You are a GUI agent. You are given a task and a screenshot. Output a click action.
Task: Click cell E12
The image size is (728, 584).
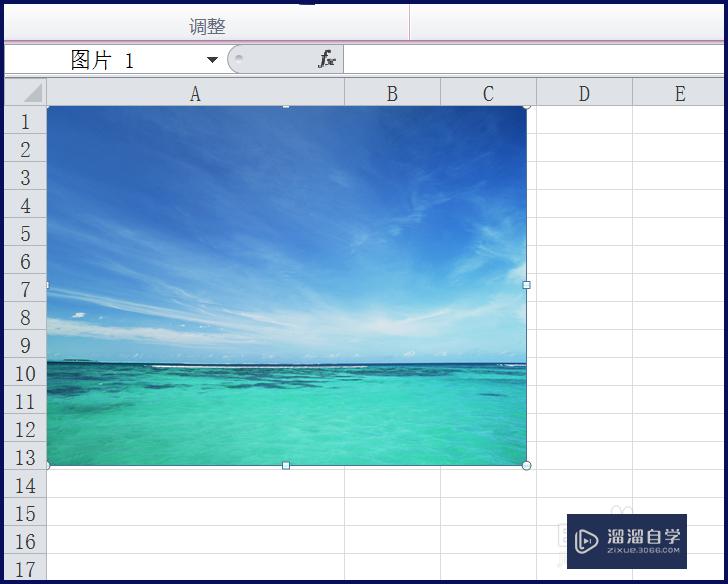pos(678,428)
